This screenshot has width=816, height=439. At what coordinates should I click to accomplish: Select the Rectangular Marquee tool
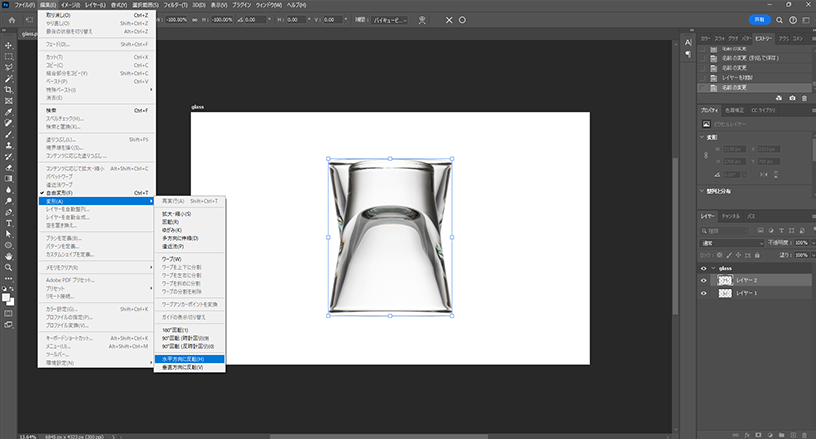pos(8,57)
